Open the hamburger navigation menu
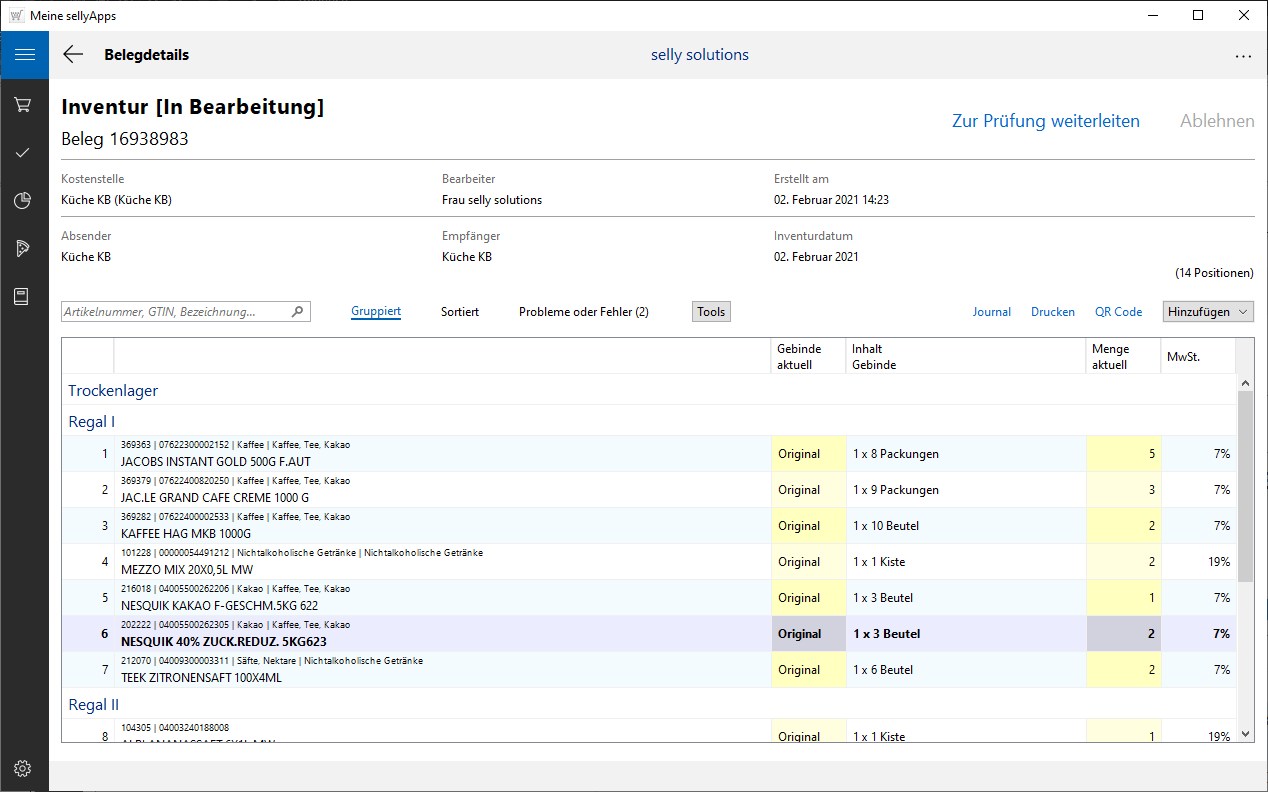1268x792 pixels. point(24,55)
